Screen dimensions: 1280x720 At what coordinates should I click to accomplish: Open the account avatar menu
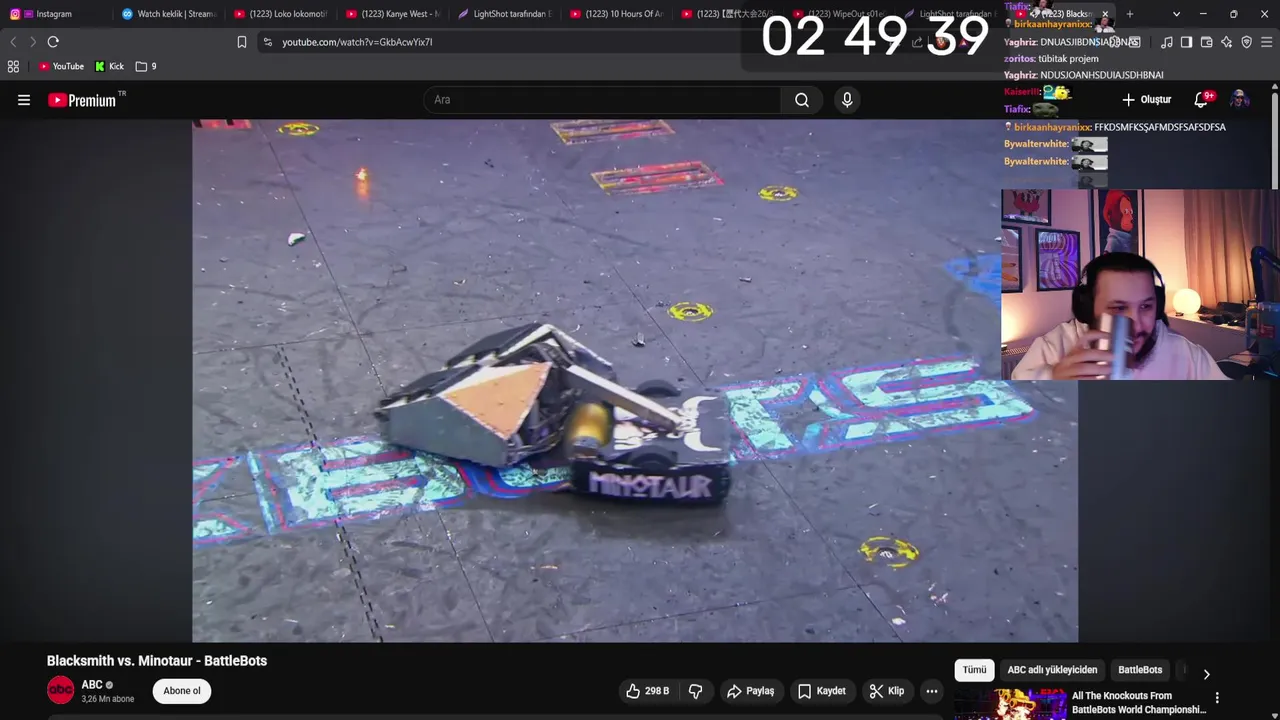point(1240,100)
